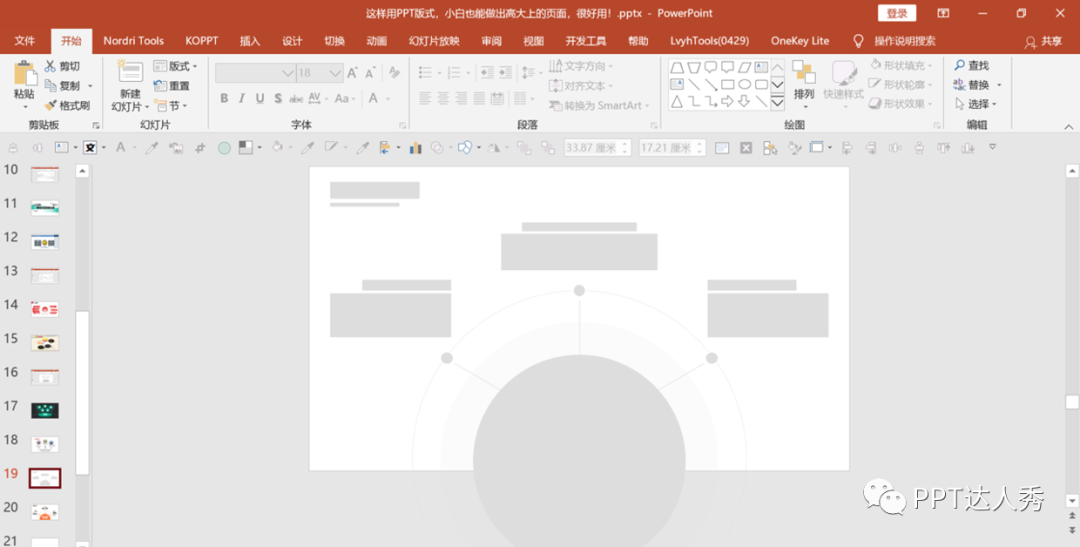Open the font name dropdown
The width and height of the screenshot is (1080, 547).
(288, 72)
